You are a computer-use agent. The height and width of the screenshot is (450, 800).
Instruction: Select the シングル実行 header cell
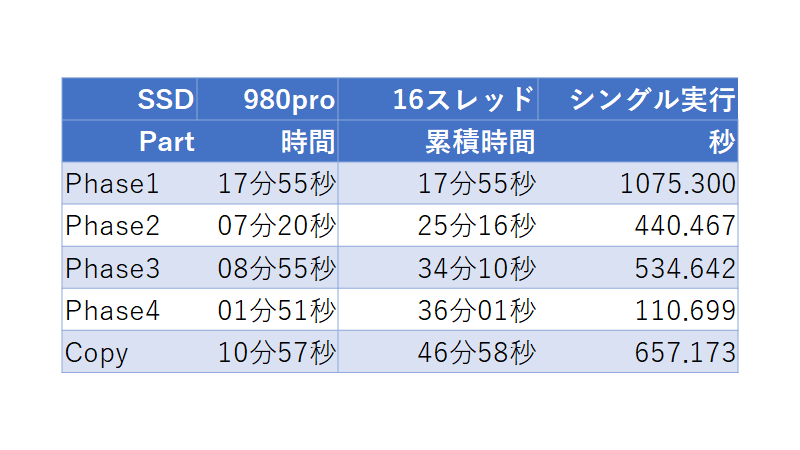[638, 99]
